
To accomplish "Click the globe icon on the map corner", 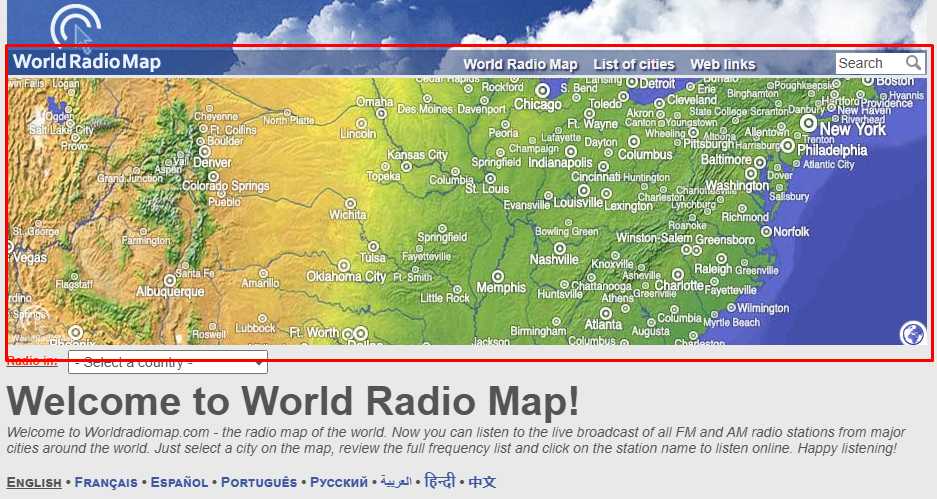I will tap(912, 333).
